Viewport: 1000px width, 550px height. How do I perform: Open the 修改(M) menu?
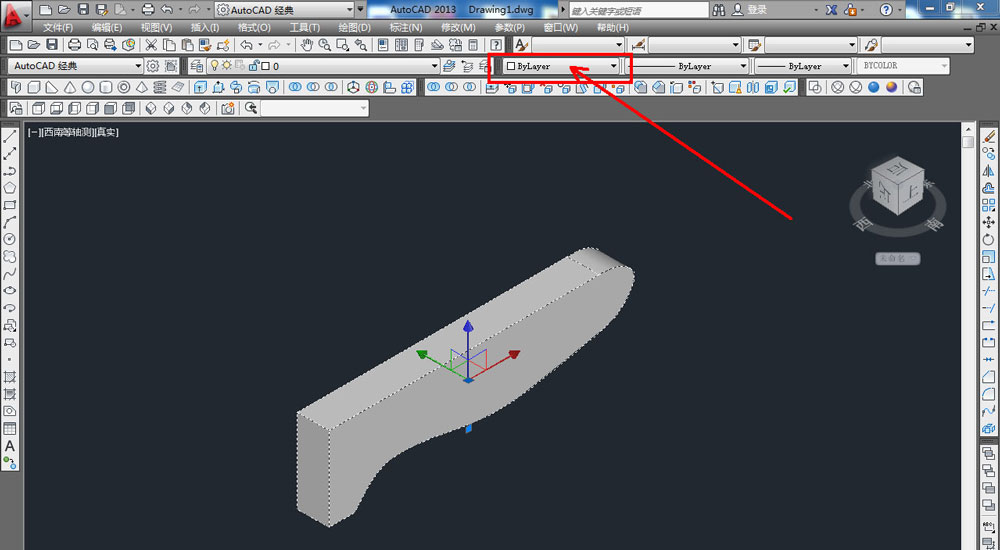pyautogui.click(x=458, y=27)
